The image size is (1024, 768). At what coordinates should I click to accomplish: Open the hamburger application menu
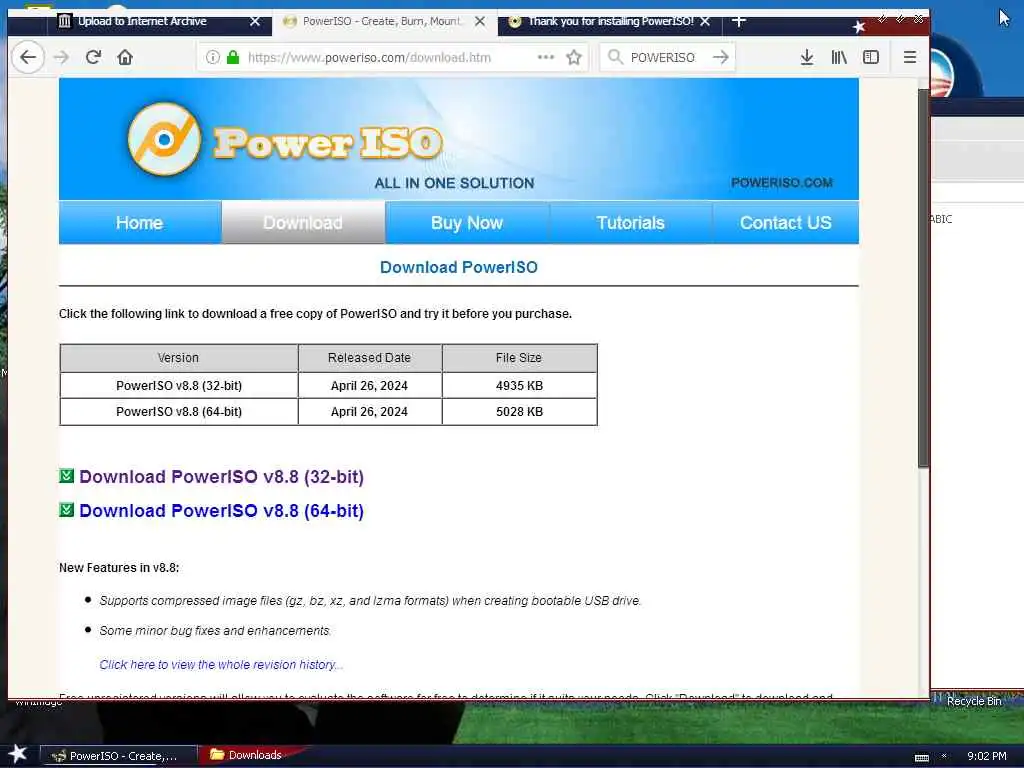click(910, 57)
